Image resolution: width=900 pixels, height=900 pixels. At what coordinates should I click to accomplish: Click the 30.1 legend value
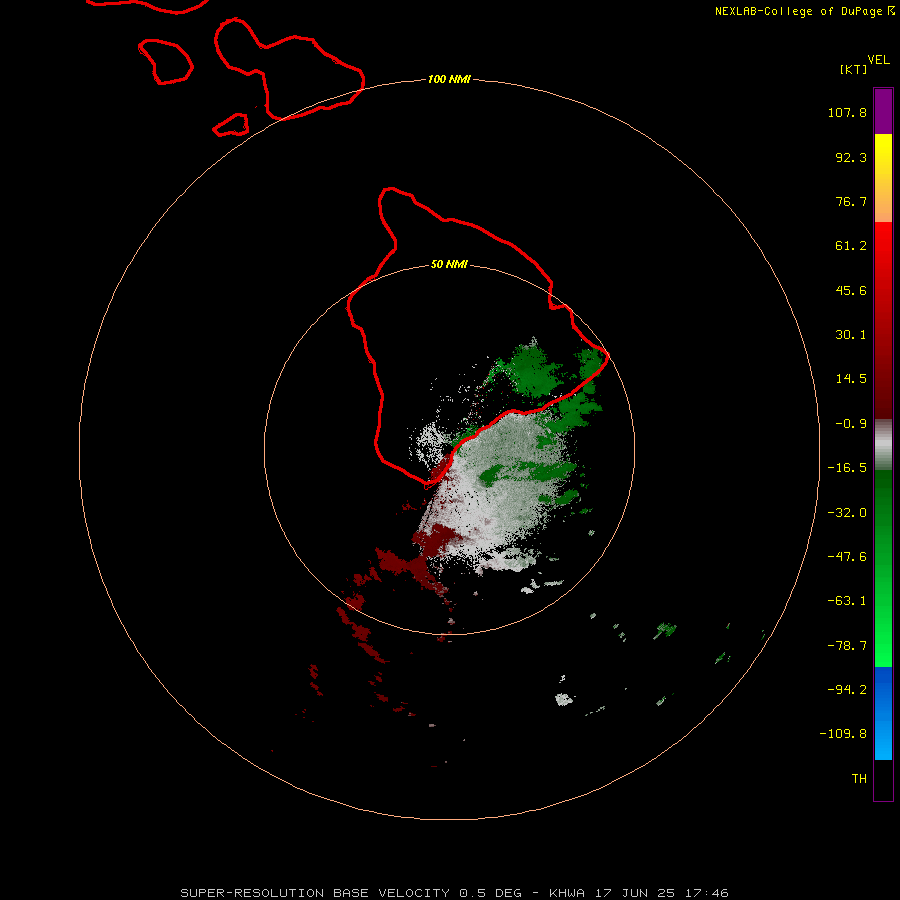coord(851,335)
